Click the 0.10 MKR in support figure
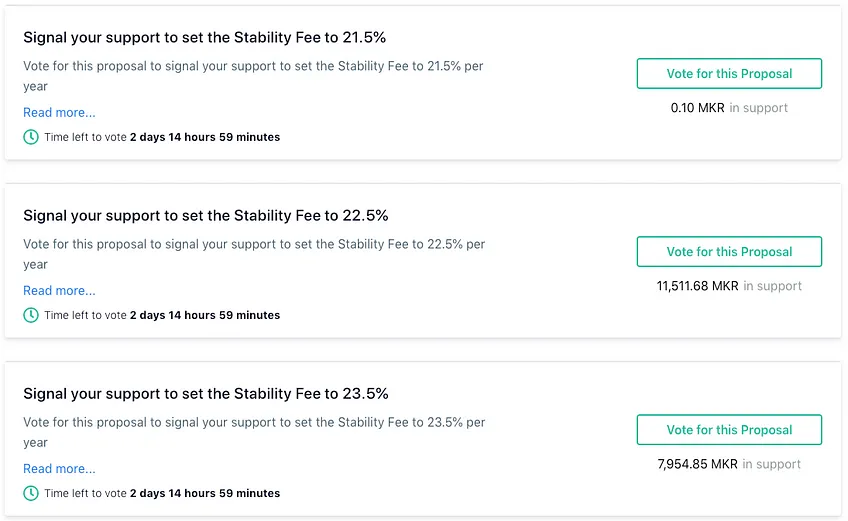 point(729,108)
